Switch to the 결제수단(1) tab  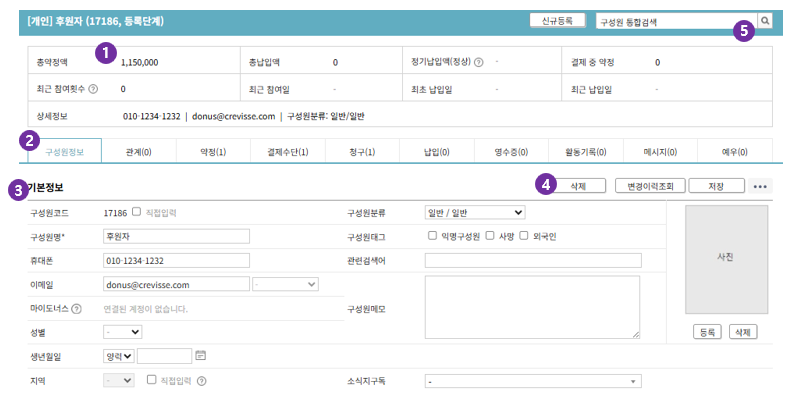point(288,151)
